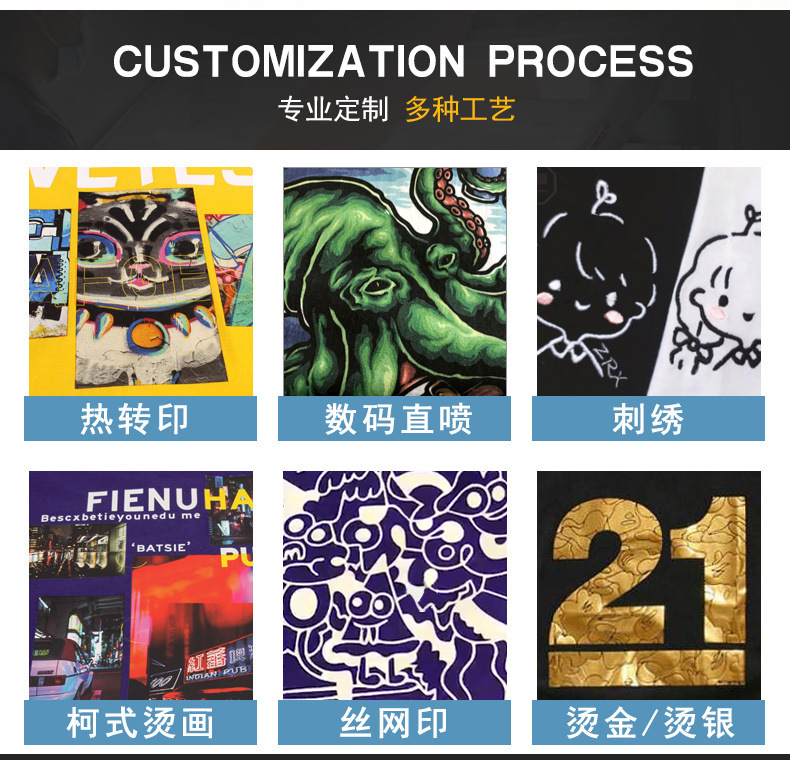The width and height of the screenshot is (790, 775).
Task: Select the gold foil 21 image
Action: [x=649, y=585]
